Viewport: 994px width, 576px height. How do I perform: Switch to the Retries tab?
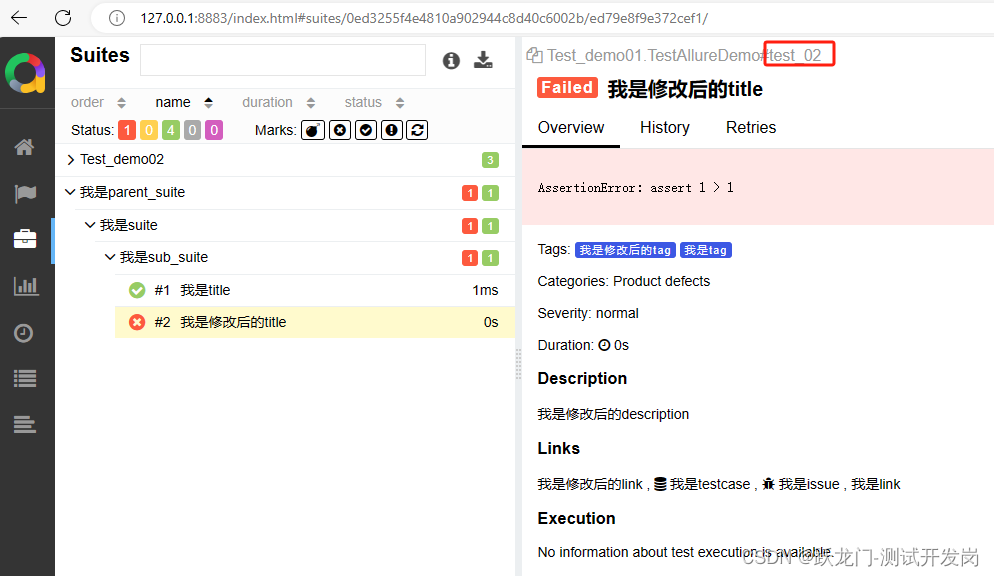click(x=751, y=127)
